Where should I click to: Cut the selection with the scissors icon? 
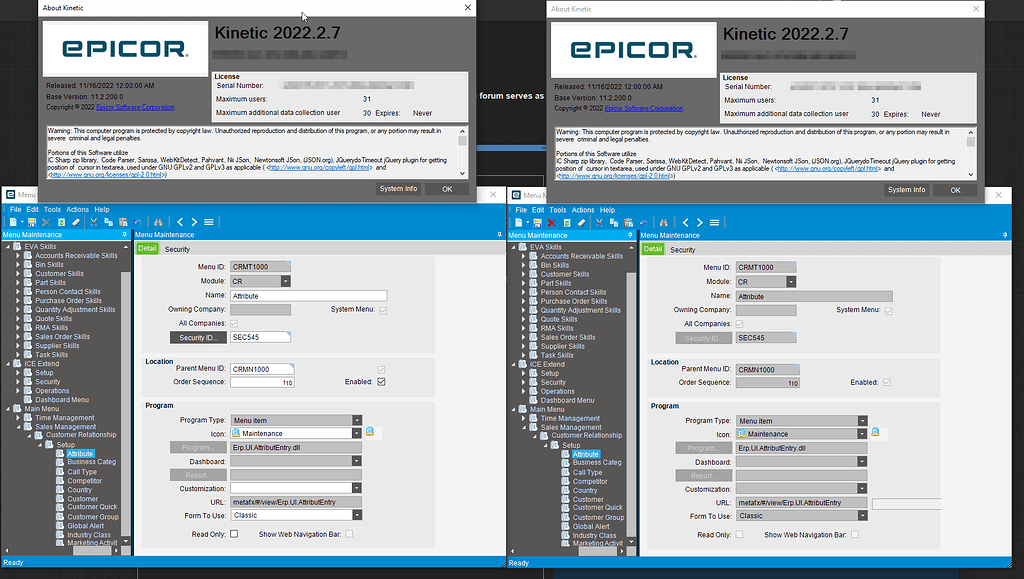(94, 221)
